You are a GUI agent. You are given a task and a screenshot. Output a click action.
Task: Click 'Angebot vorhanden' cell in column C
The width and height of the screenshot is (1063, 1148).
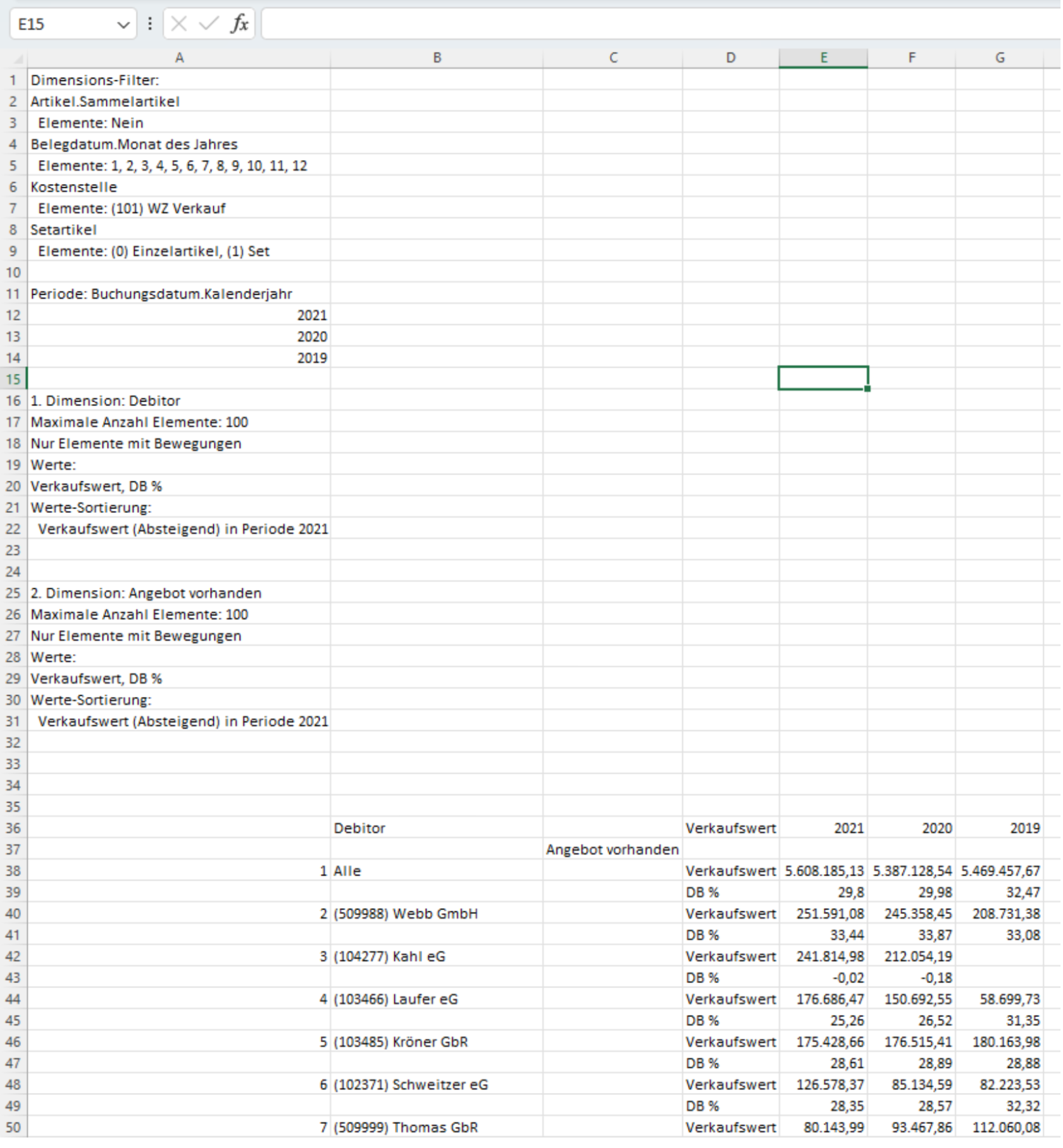[613, 849]
